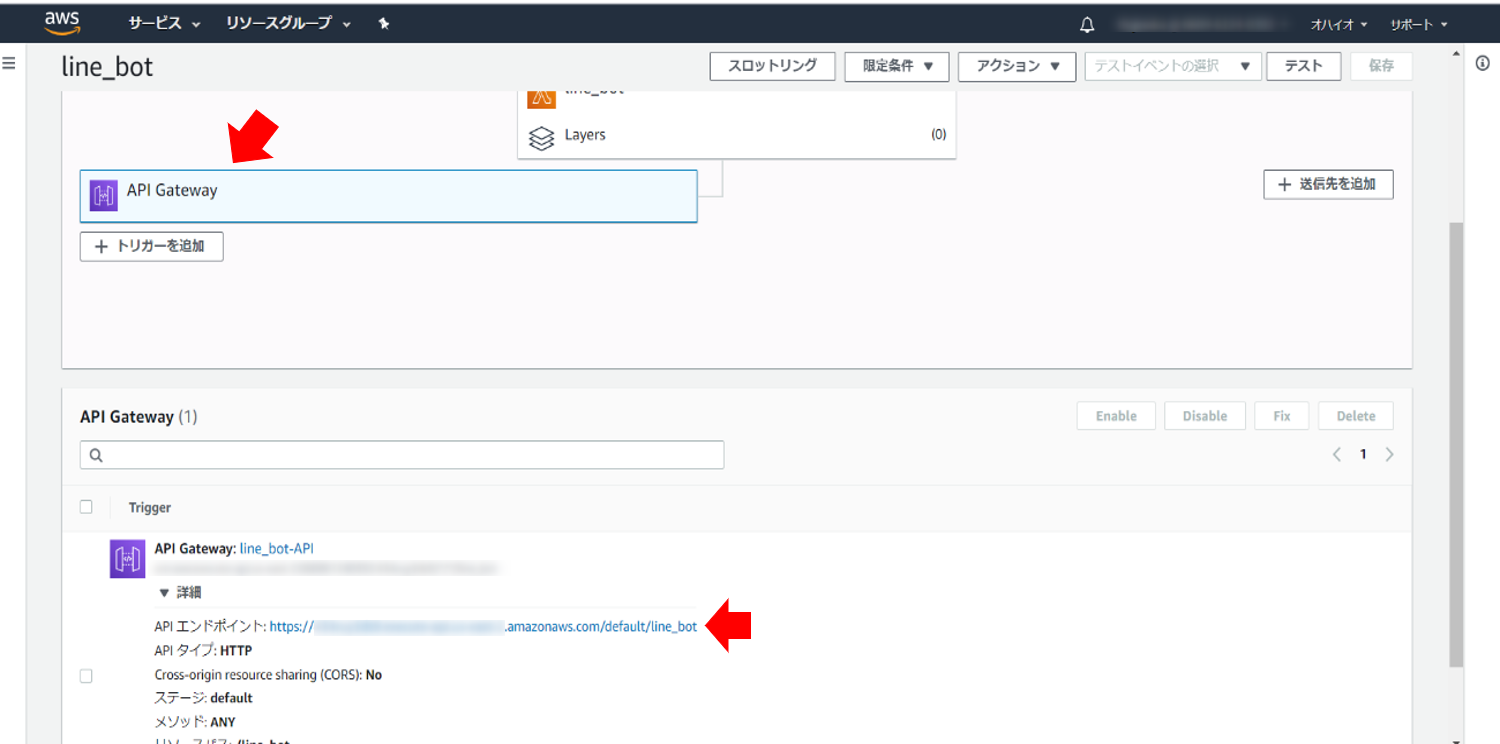Viewport: 1500px width, 744px height.
Task: Open the 限定条件 dropdown
Action: pos(897,66)
